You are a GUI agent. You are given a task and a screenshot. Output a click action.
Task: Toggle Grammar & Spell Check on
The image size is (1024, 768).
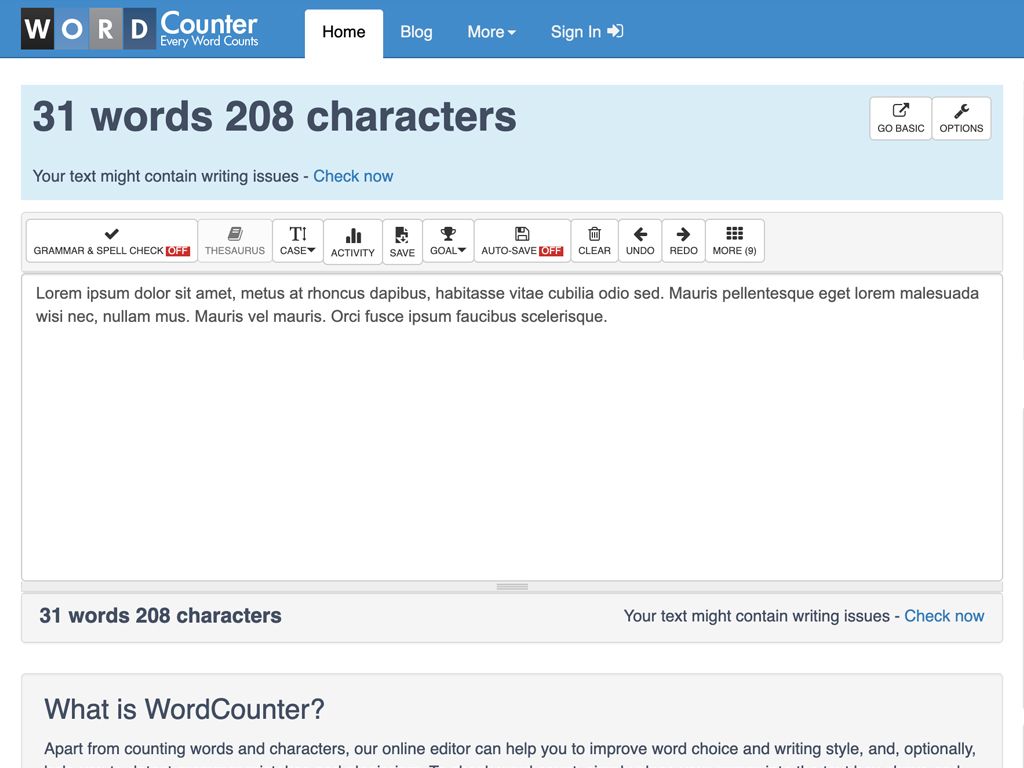point(112,241)
